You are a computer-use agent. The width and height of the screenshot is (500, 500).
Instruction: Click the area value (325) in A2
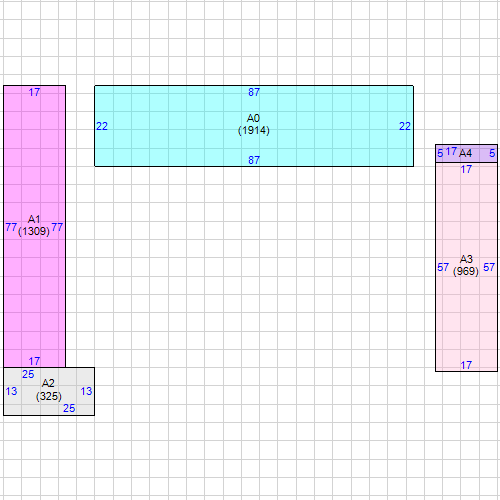click(49, 396)
